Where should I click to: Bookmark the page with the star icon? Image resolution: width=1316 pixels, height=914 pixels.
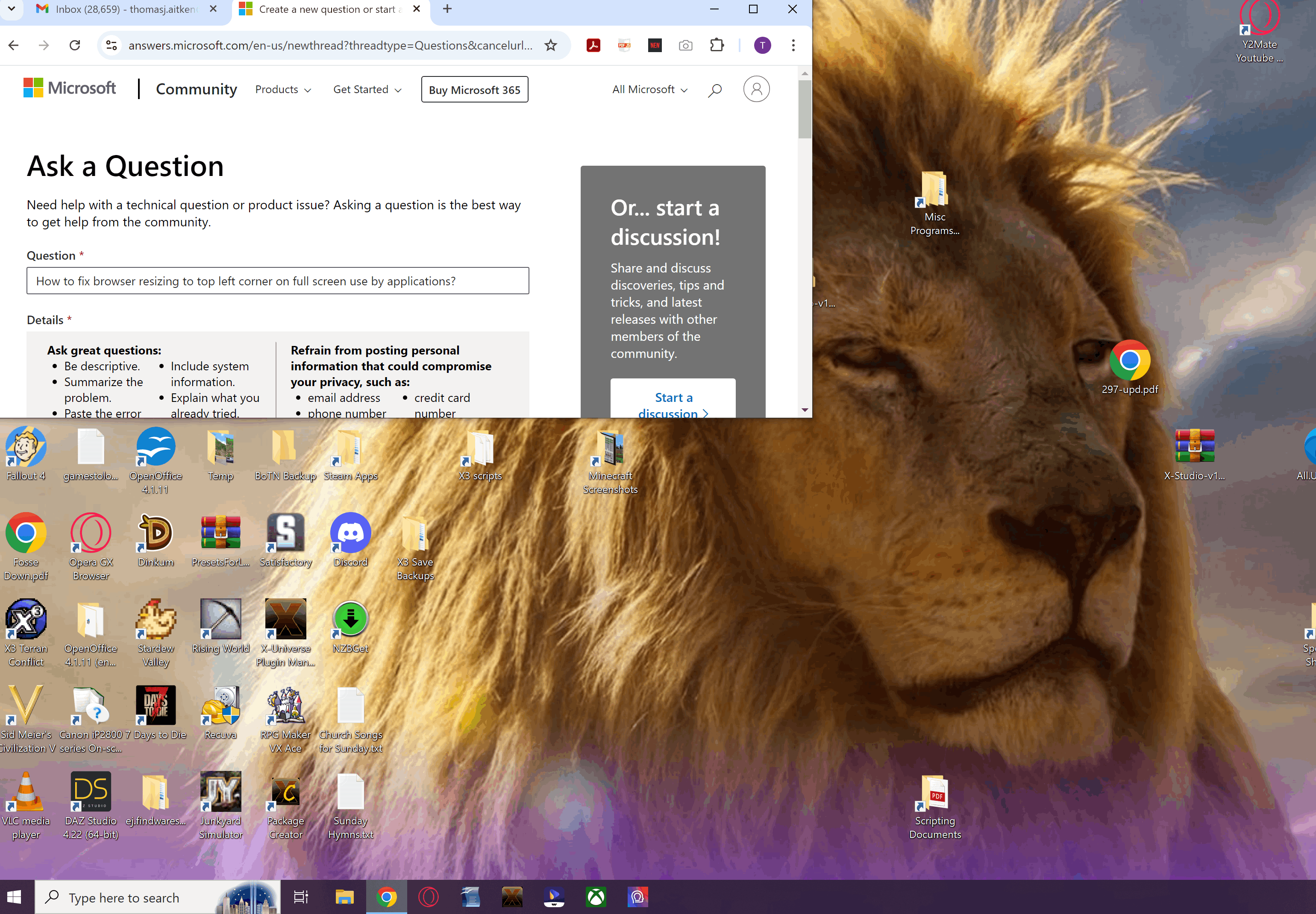tap(550, 45)
